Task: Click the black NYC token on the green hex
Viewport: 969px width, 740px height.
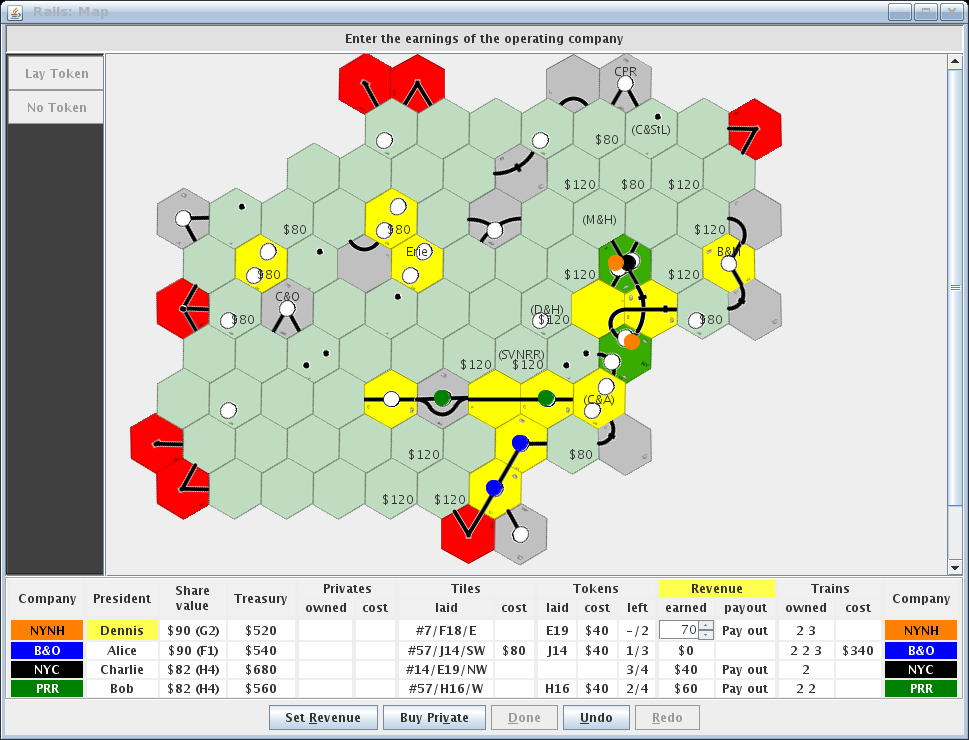Action: pos(630,263)
